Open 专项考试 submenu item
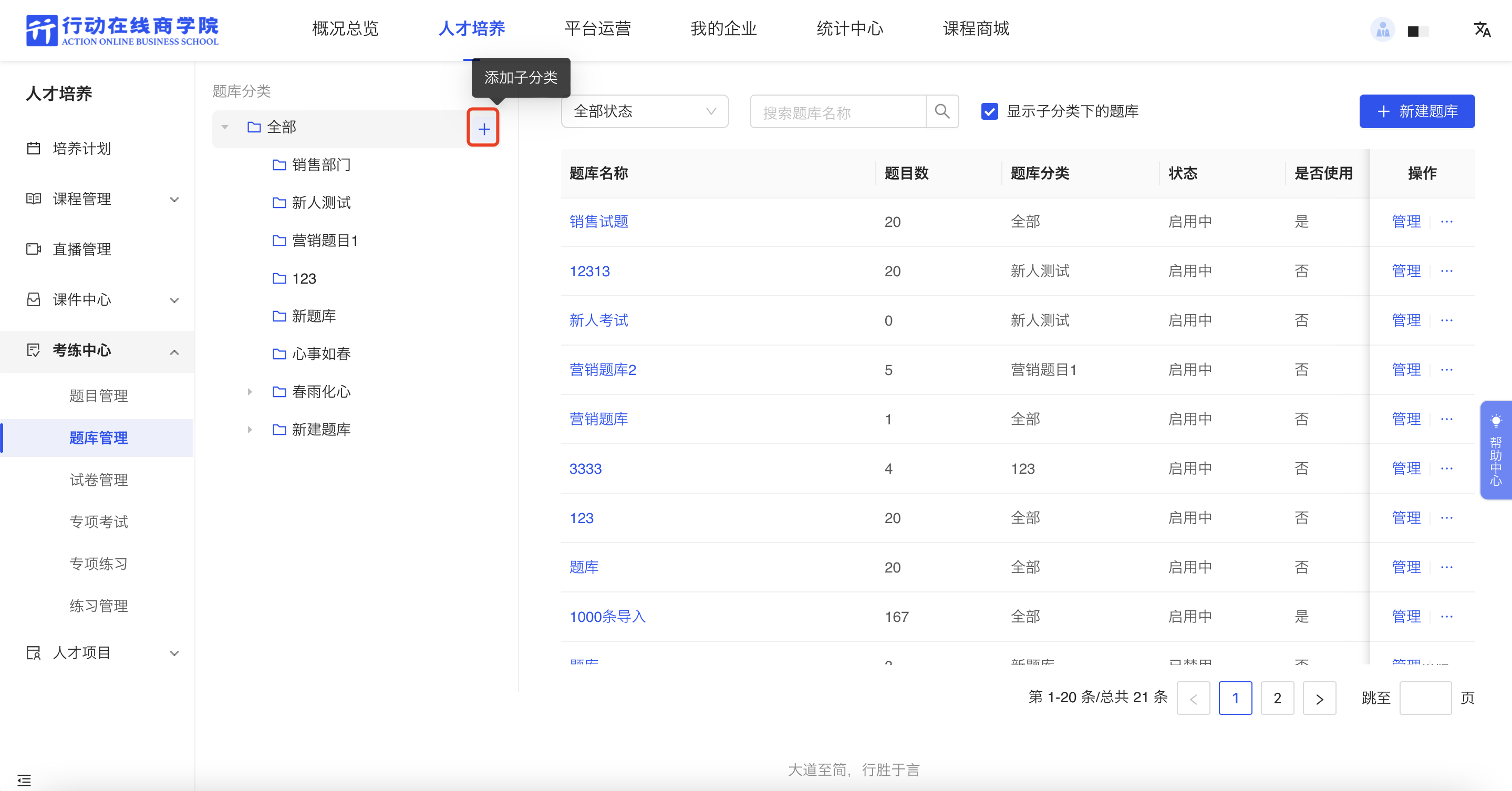 coord(99,522)
